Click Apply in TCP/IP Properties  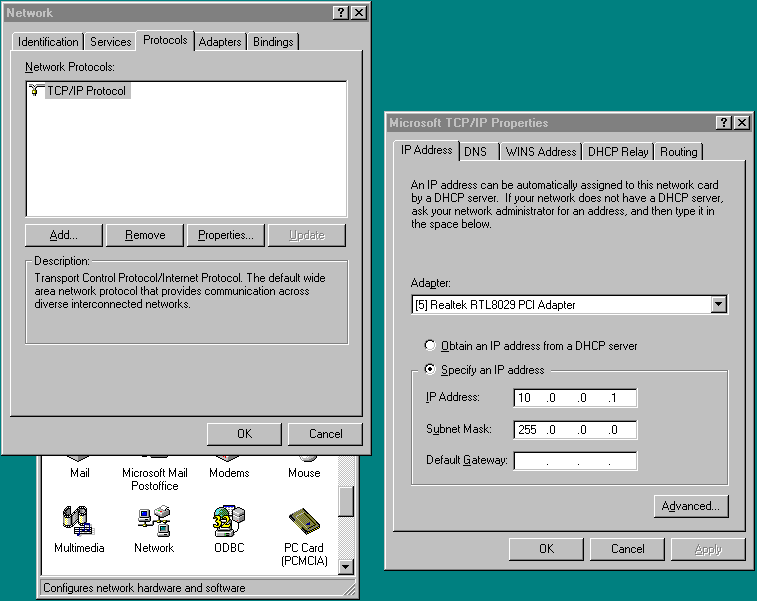pyautogui.click(x=708, y=549)
